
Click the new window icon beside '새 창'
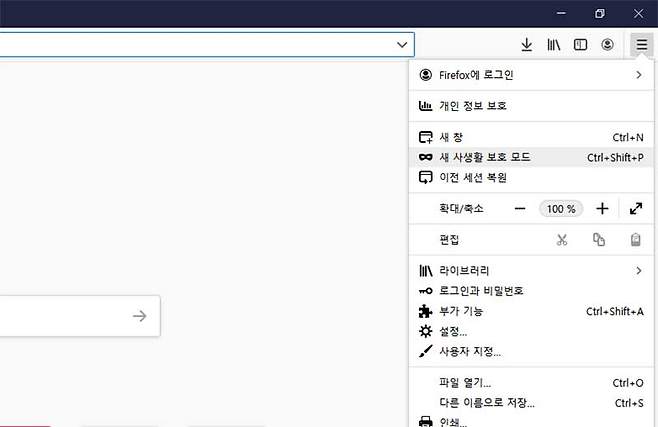click(426, 137)
